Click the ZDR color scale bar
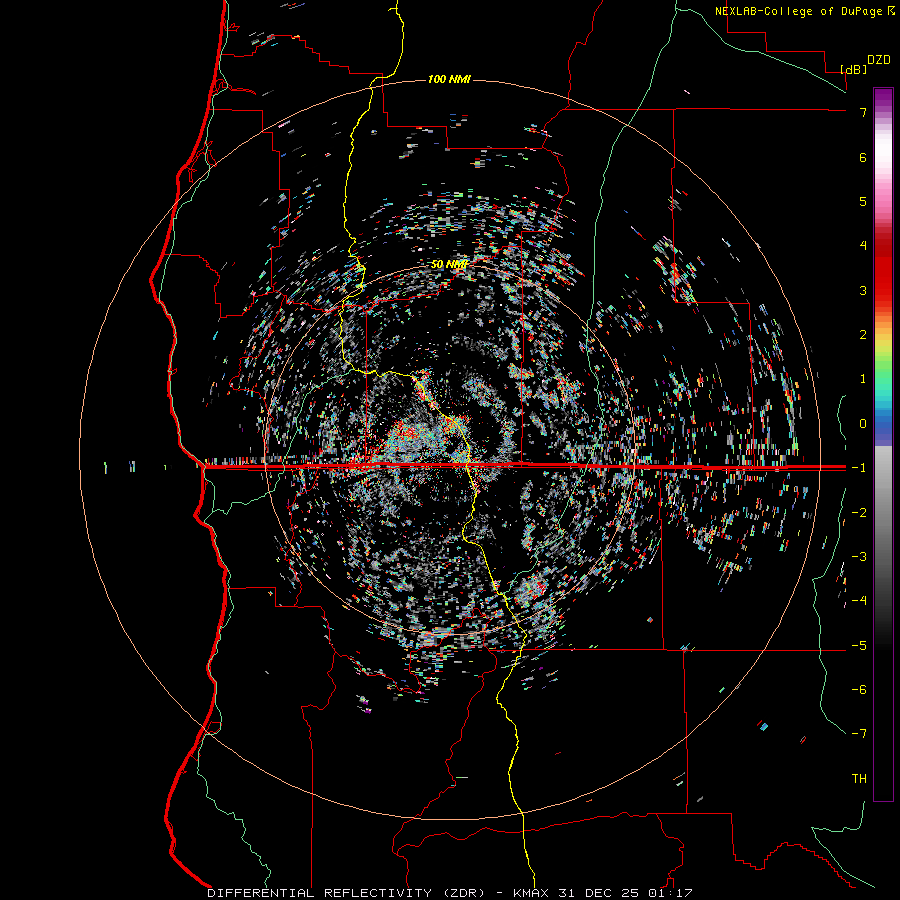The image size is (900, 900). (x=883, y=444)
